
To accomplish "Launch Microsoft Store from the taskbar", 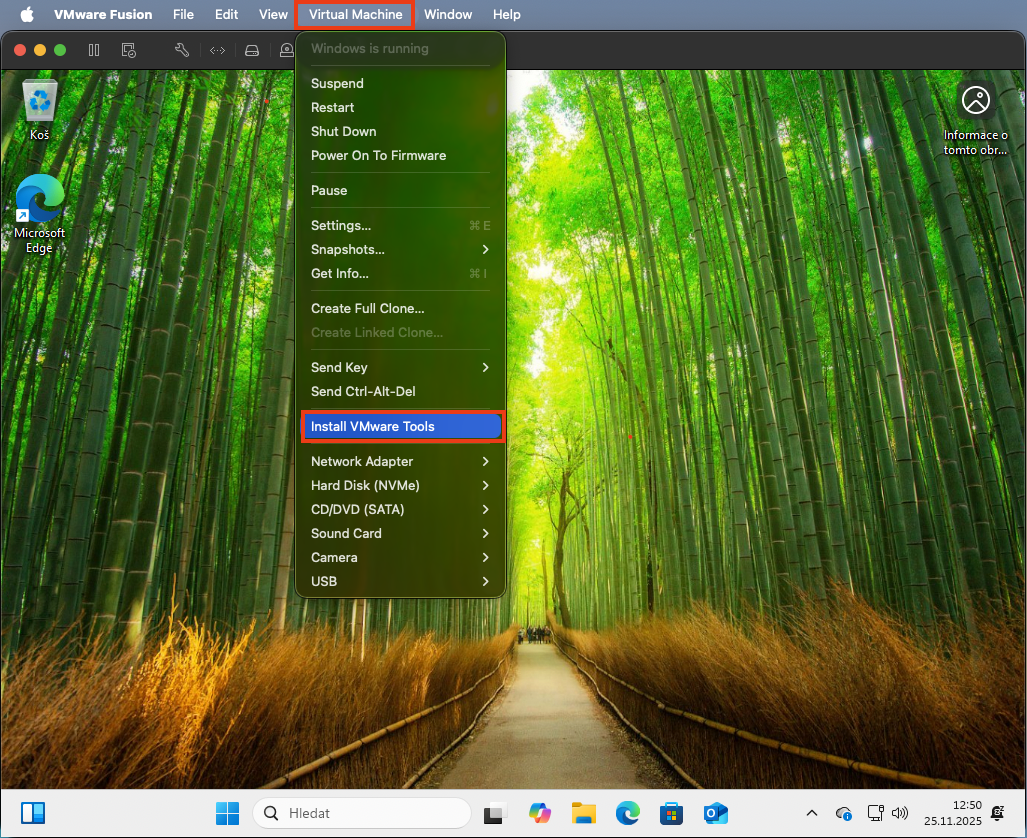I will pos(671,813).
